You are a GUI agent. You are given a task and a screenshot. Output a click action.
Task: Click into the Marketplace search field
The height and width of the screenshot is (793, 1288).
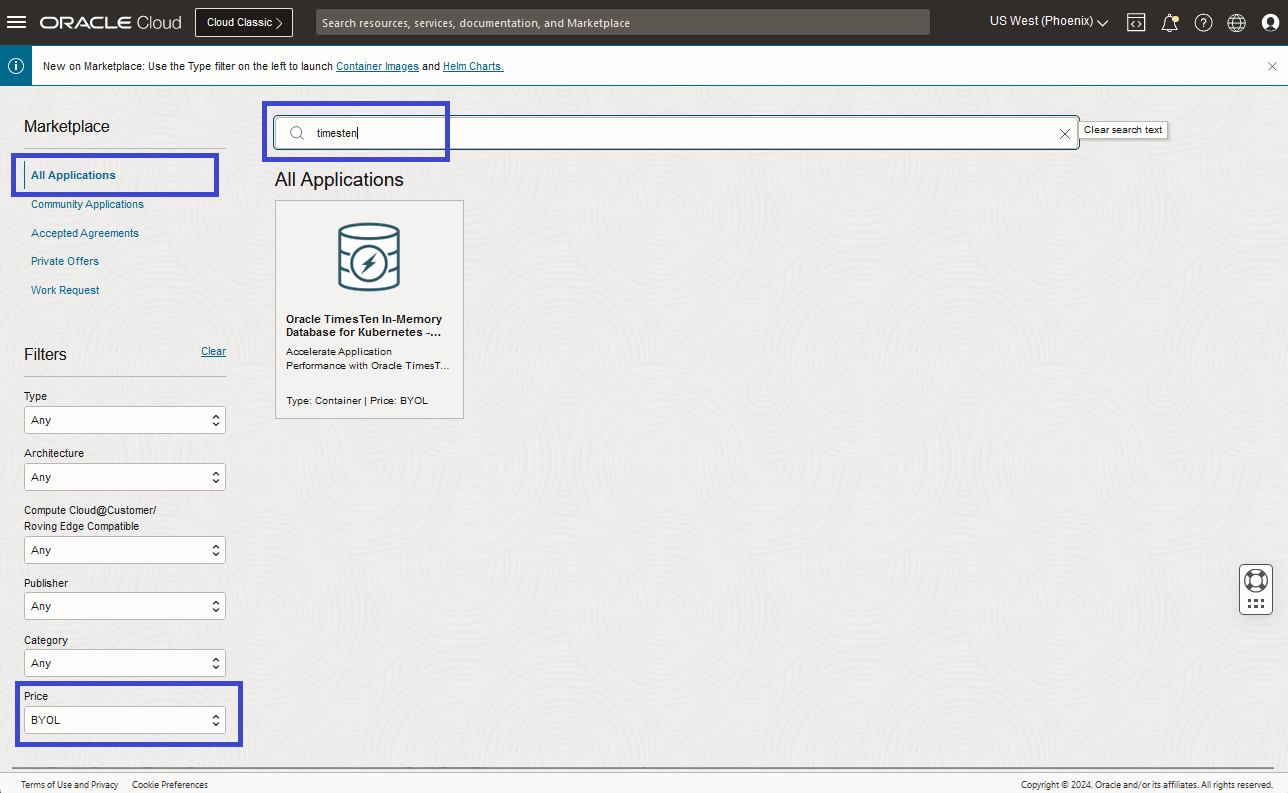677,133
